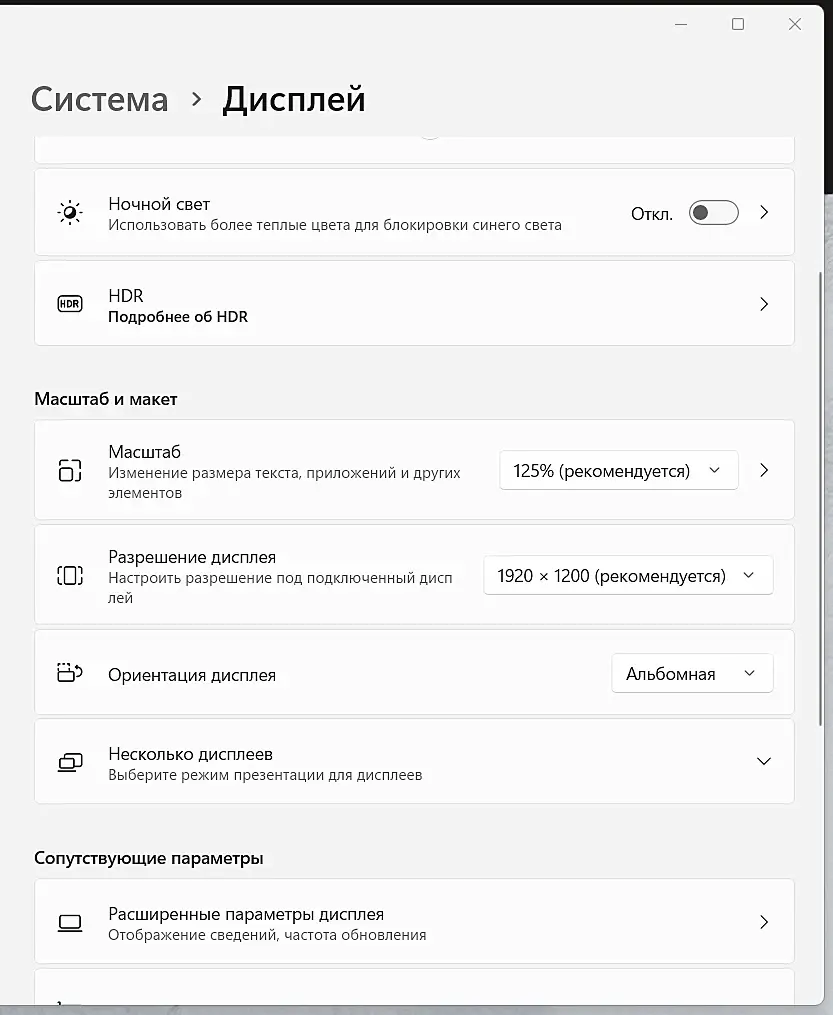833x1015 pixels.
Task: Open the HDR settings row chevron
Action: tap(764, 304)
